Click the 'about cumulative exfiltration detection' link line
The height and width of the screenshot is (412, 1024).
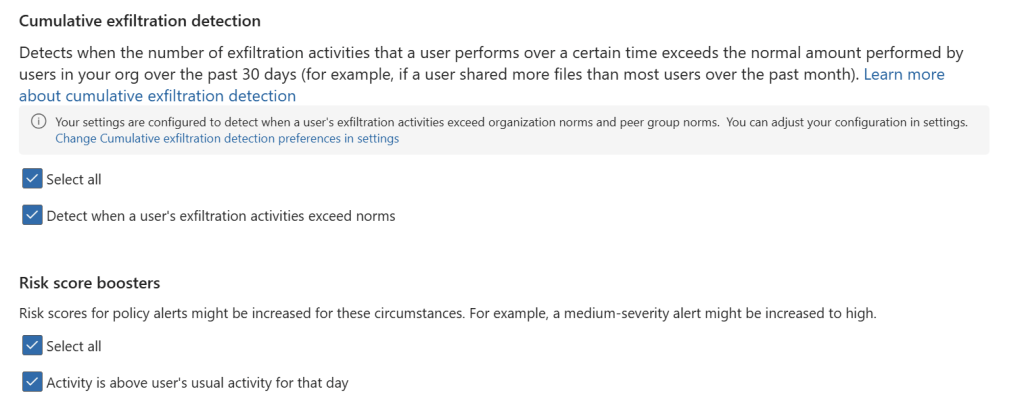pos(157,97)
